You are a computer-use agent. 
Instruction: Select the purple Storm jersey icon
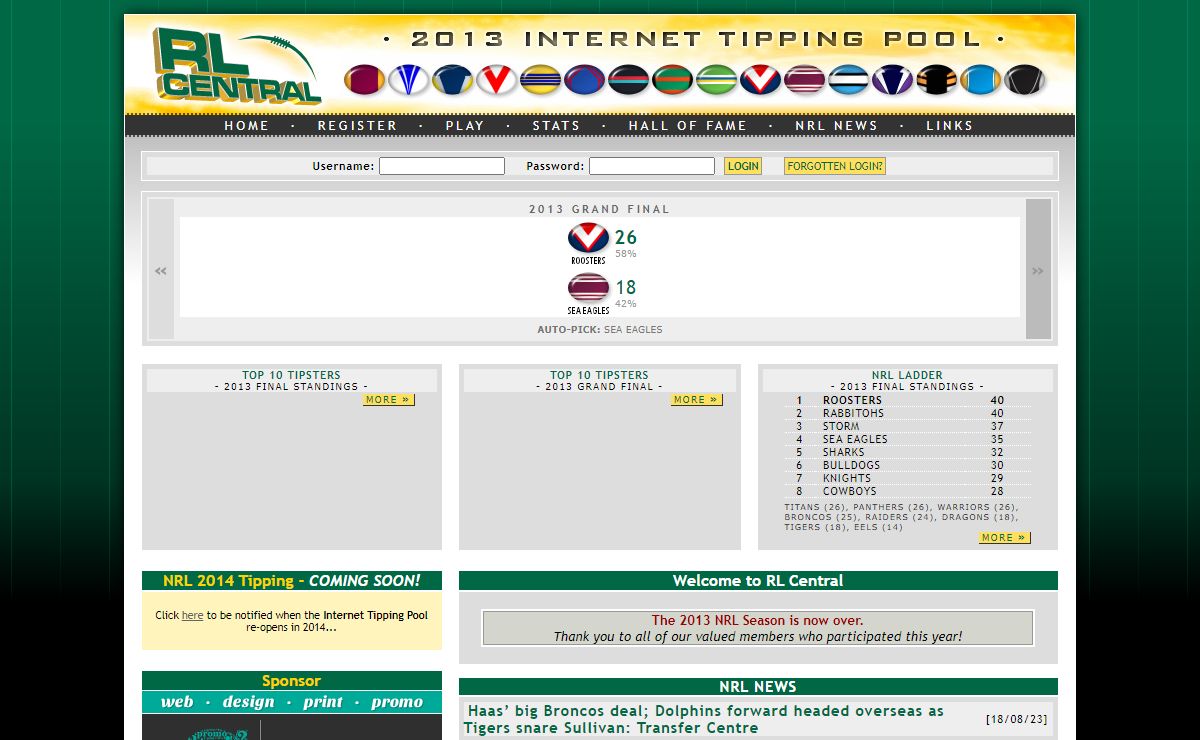pos(893,80)
